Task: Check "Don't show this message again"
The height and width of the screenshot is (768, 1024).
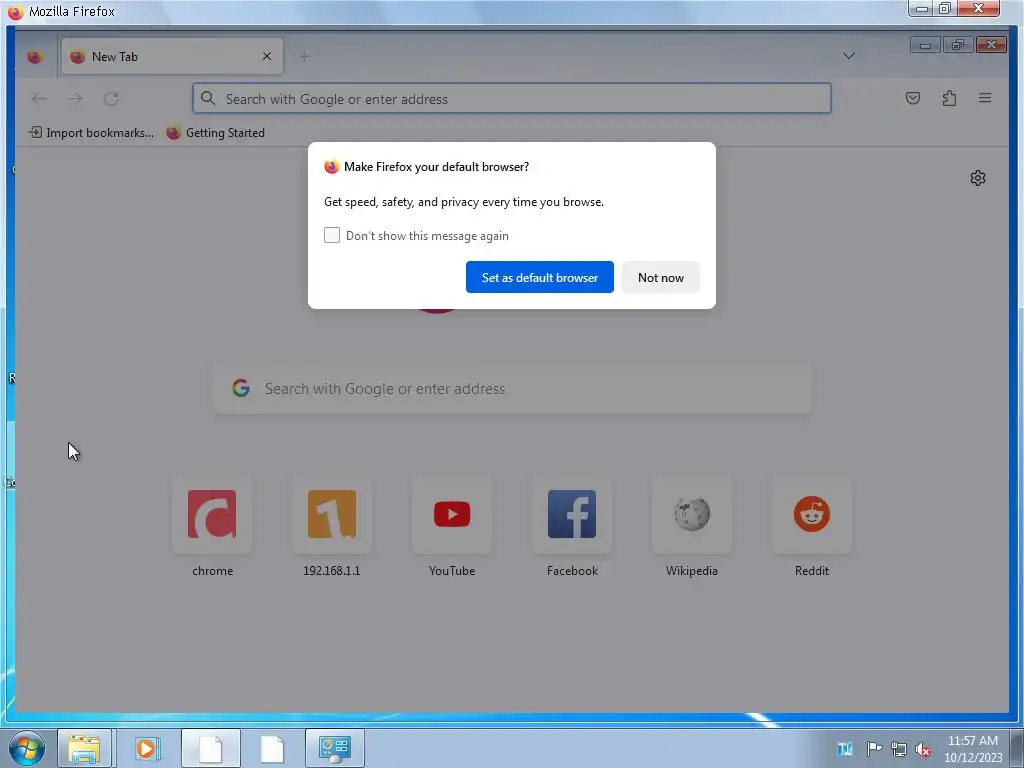Action: pyautogui.click(x=332, y=235)
